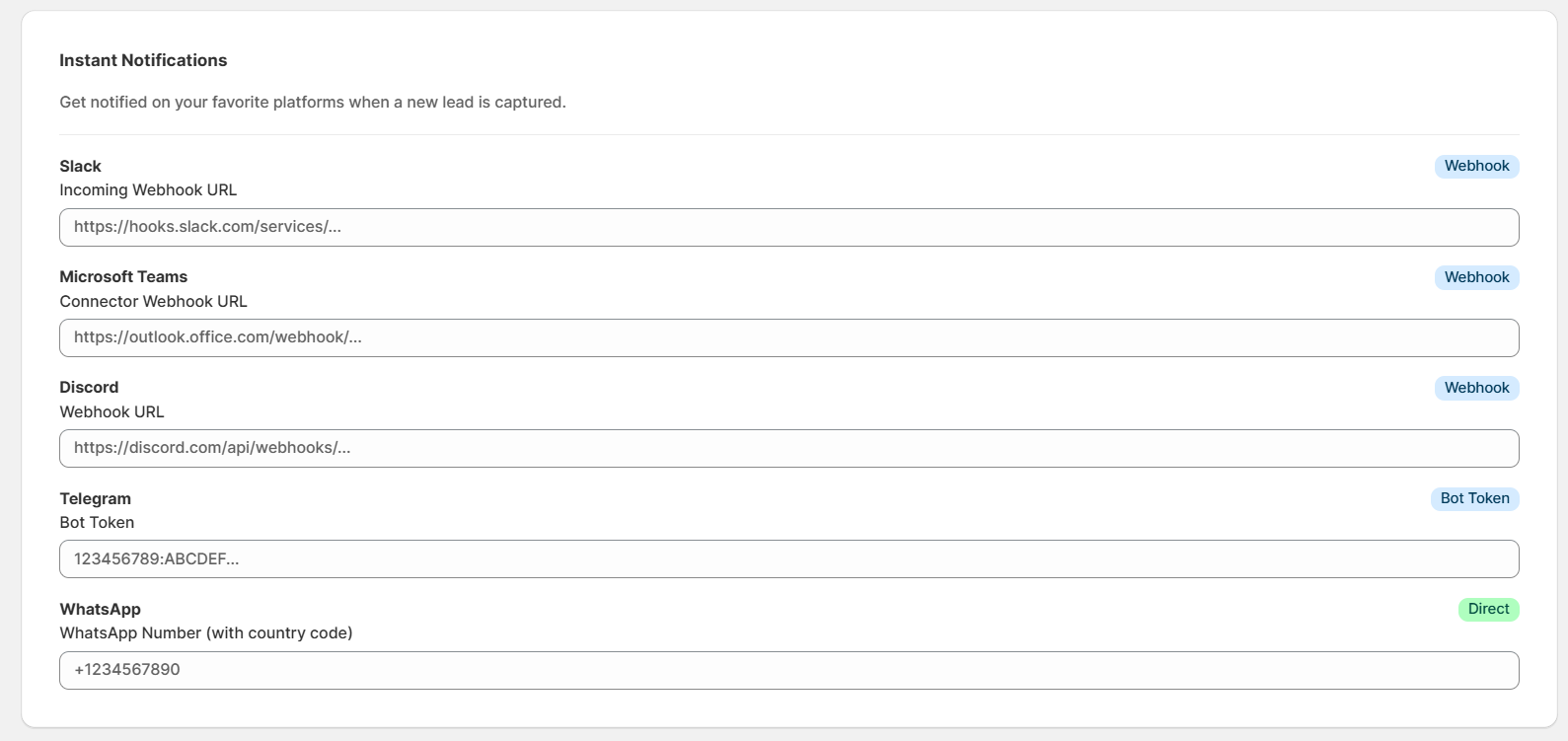The height and width of the screenshot is (741, 1568).
Task: Click the Connector Webhook URL label
Action: pyautogui.click(x=153, y=301)
